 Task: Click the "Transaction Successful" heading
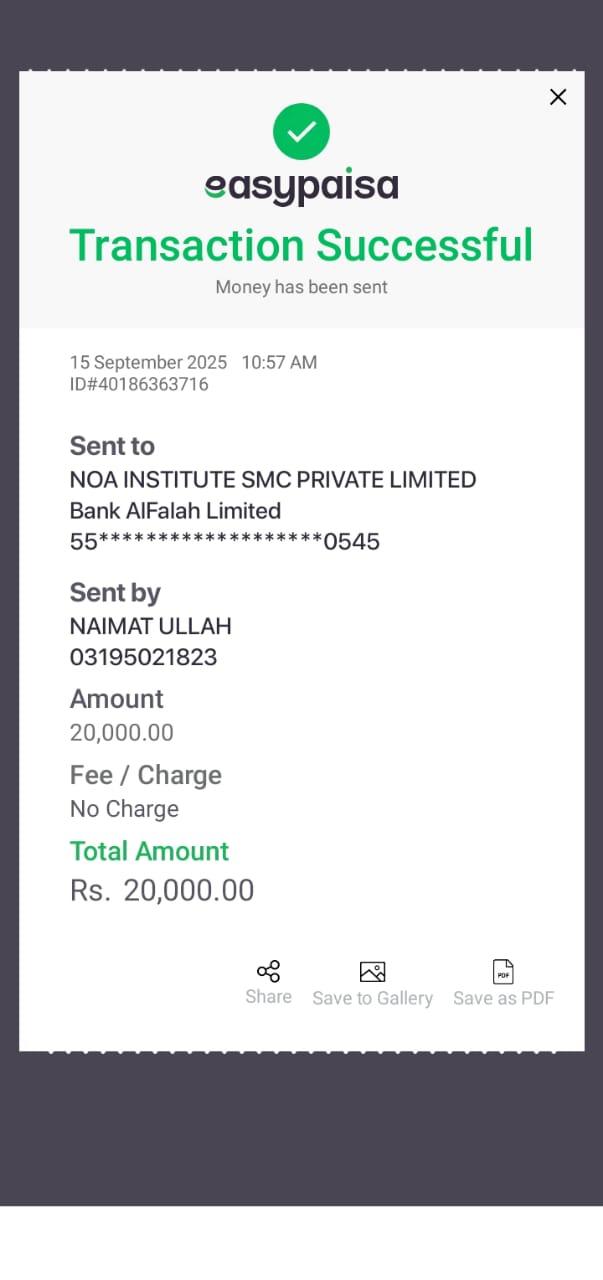coord(301,245)
